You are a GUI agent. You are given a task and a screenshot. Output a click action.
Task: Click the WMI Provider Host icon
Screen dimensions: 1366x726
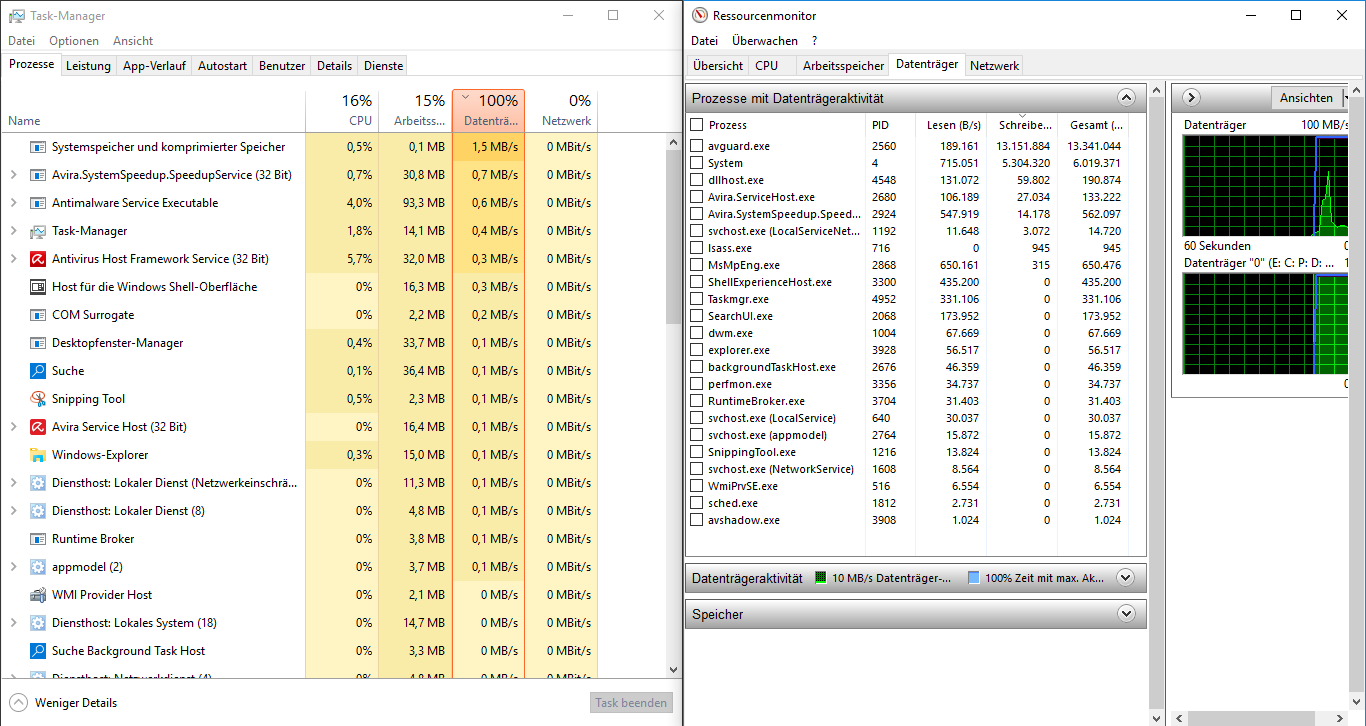click(38, 595)
